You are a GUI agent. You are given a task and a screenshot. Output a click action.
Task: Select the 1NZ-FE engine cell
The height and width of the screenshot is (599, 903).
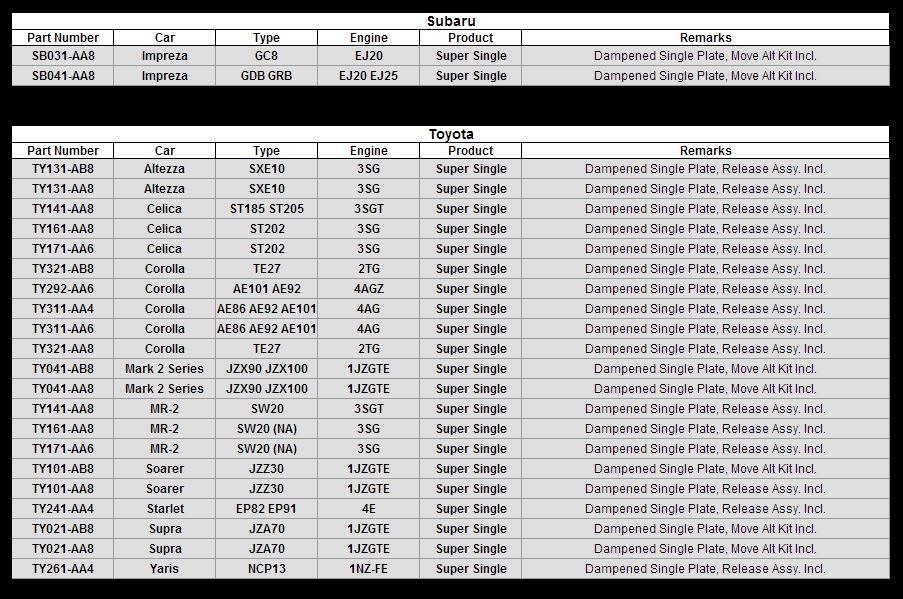(368, 569)
